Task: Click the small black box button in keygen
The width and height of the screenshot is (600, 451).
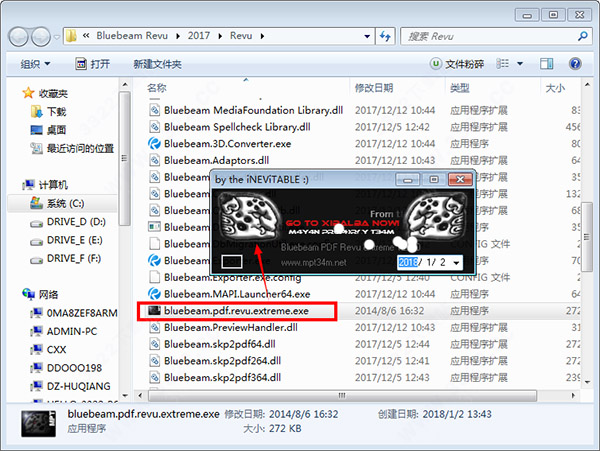Action: 232,262
